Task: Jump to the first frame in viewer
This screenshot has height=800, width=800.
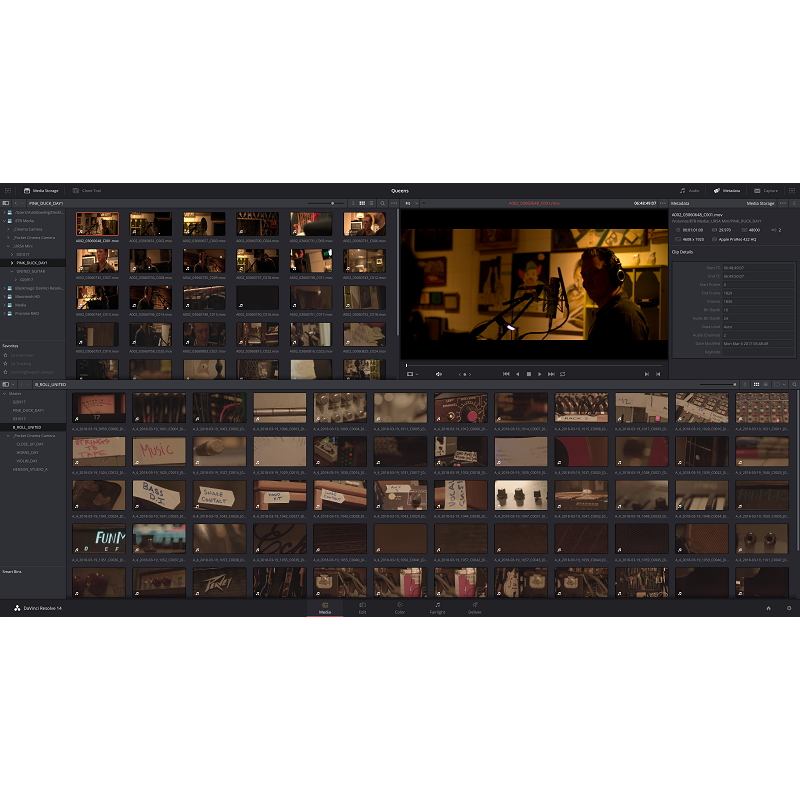Action: click(506, 374)
